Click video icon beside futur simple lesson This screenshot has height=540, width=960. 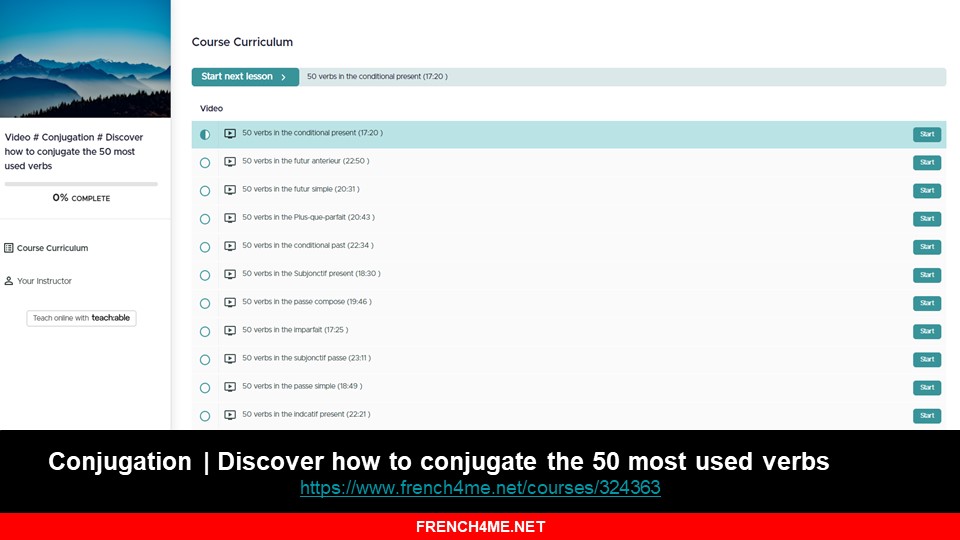click(230, 190)
